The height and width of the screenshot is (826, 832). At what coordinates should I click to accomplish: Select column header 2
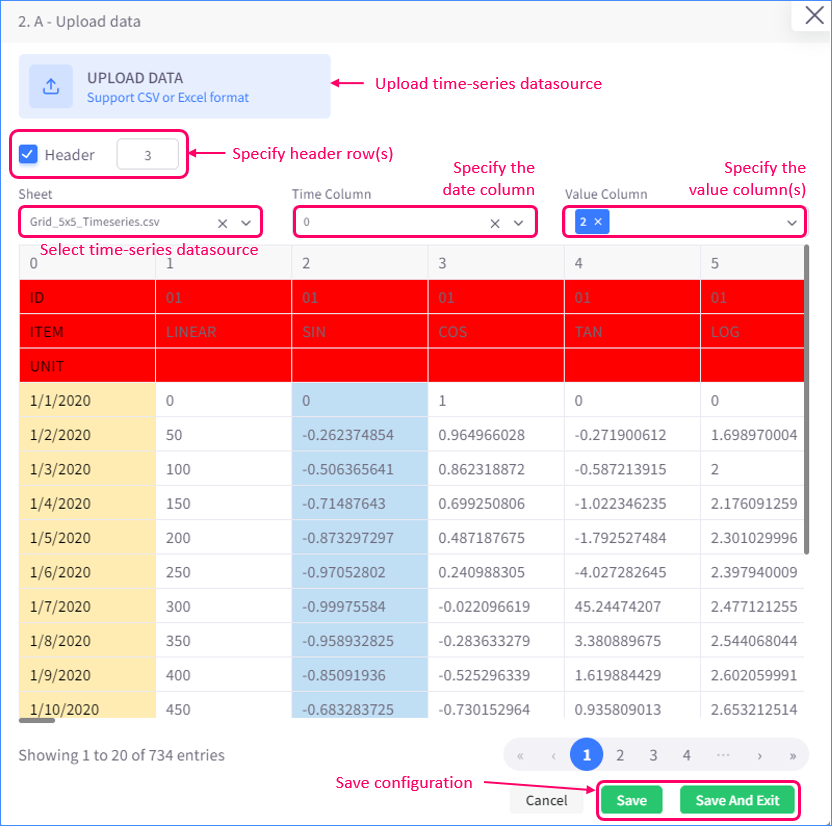(360, 263)
